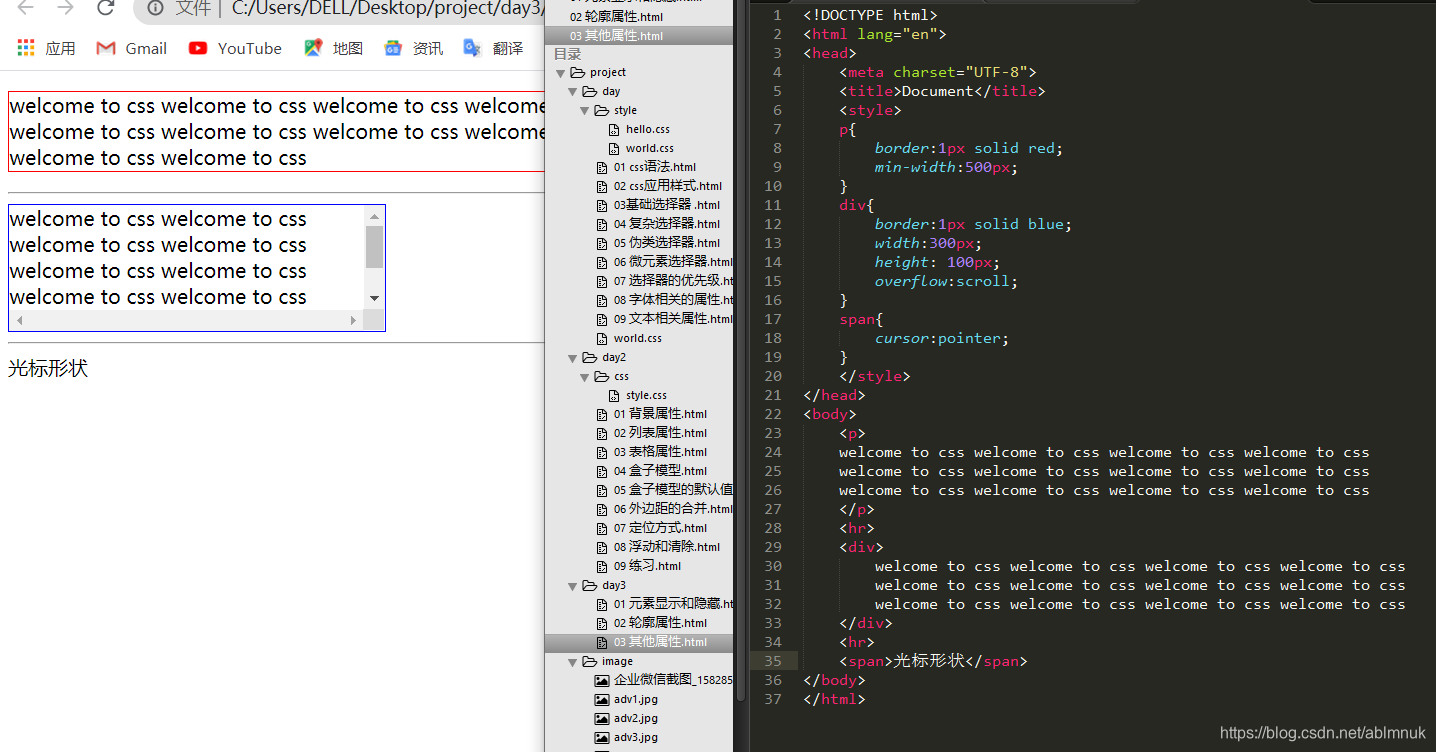
Task: Open the 地图 maps bookmark
Action: coord(333,48)
